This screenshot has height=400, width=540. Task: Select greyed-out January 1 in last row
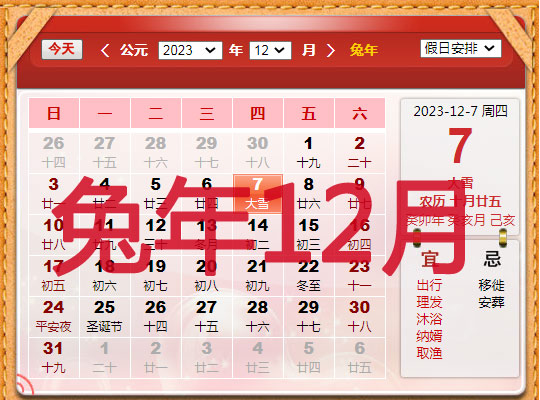105,358
